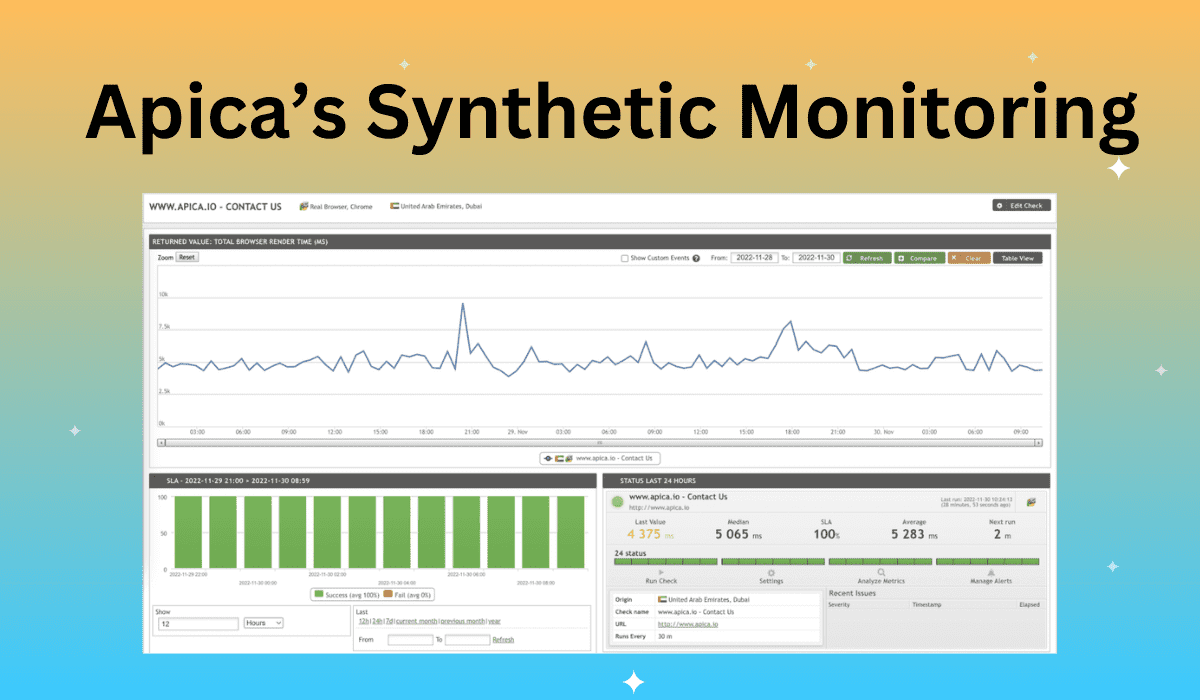Screen dimensions: 1200x700
Task: Click the Analyze Metrics magnifier icon
Action: [880, 572]
